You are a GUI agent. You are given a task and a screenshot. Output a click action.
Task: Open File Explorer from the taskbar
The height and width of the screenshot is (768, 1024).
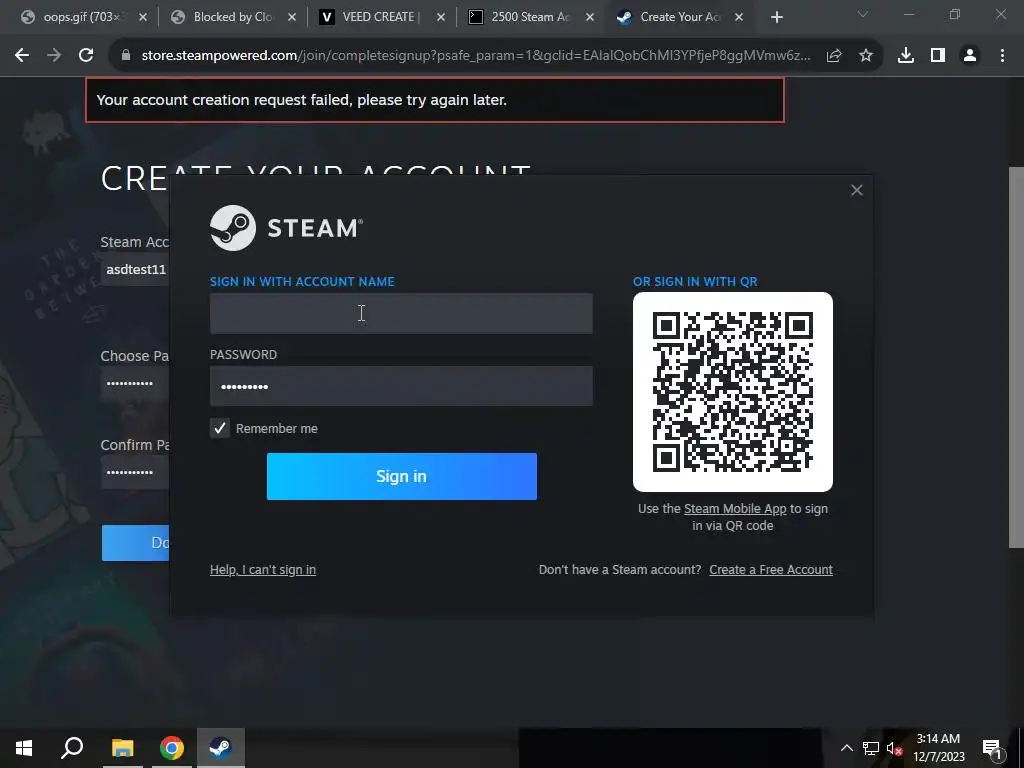(122, 748)
